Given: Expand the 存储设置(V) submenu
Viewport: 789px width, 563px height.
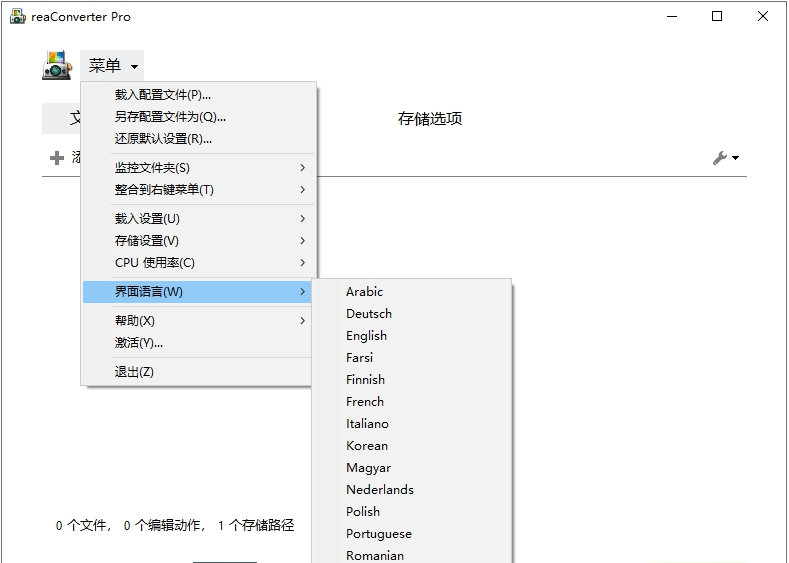Looking at the screenshot, I should click(198, 241).
